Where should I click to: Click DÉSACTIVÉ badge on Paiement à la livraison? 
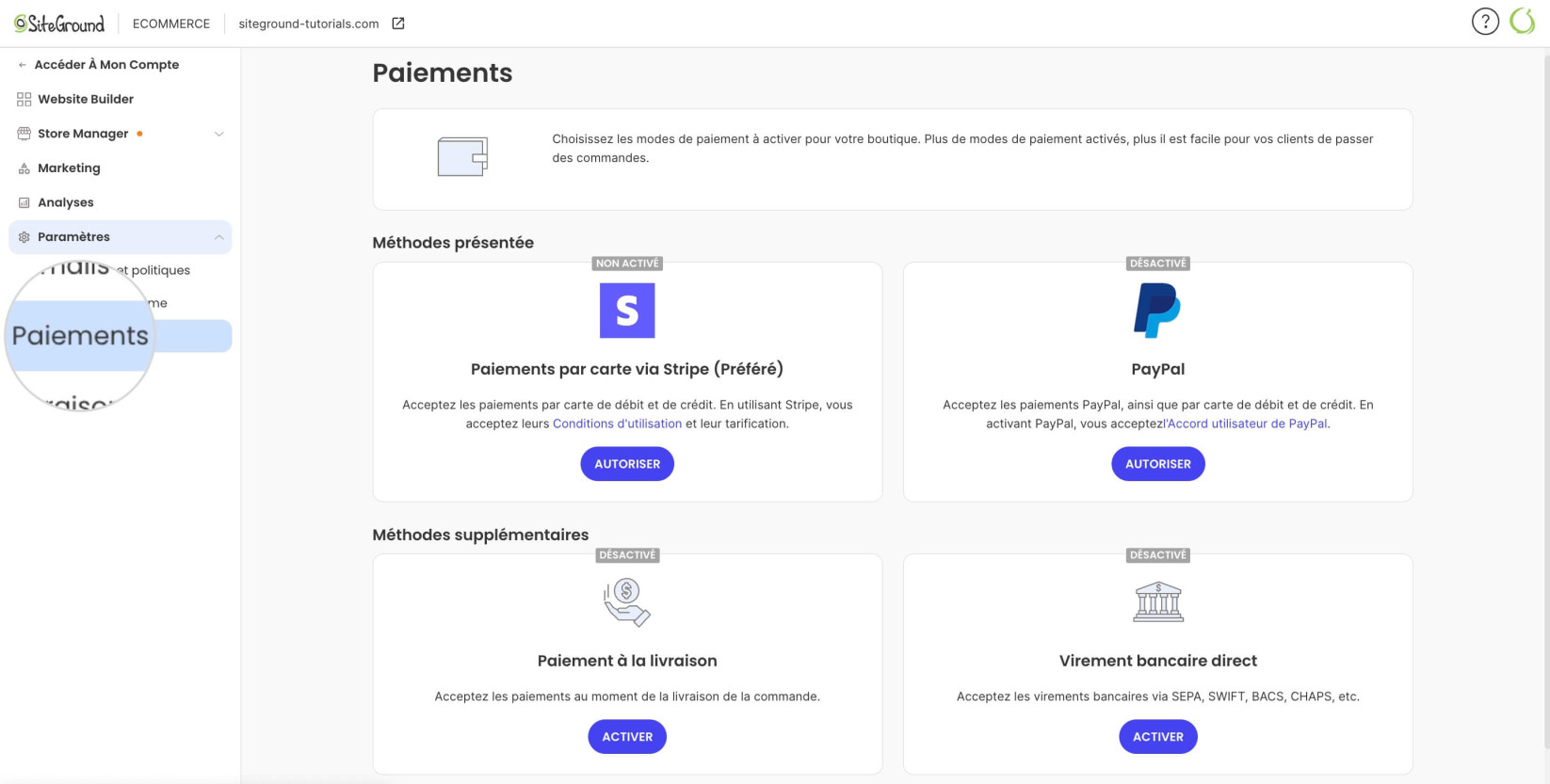point(627,555)
